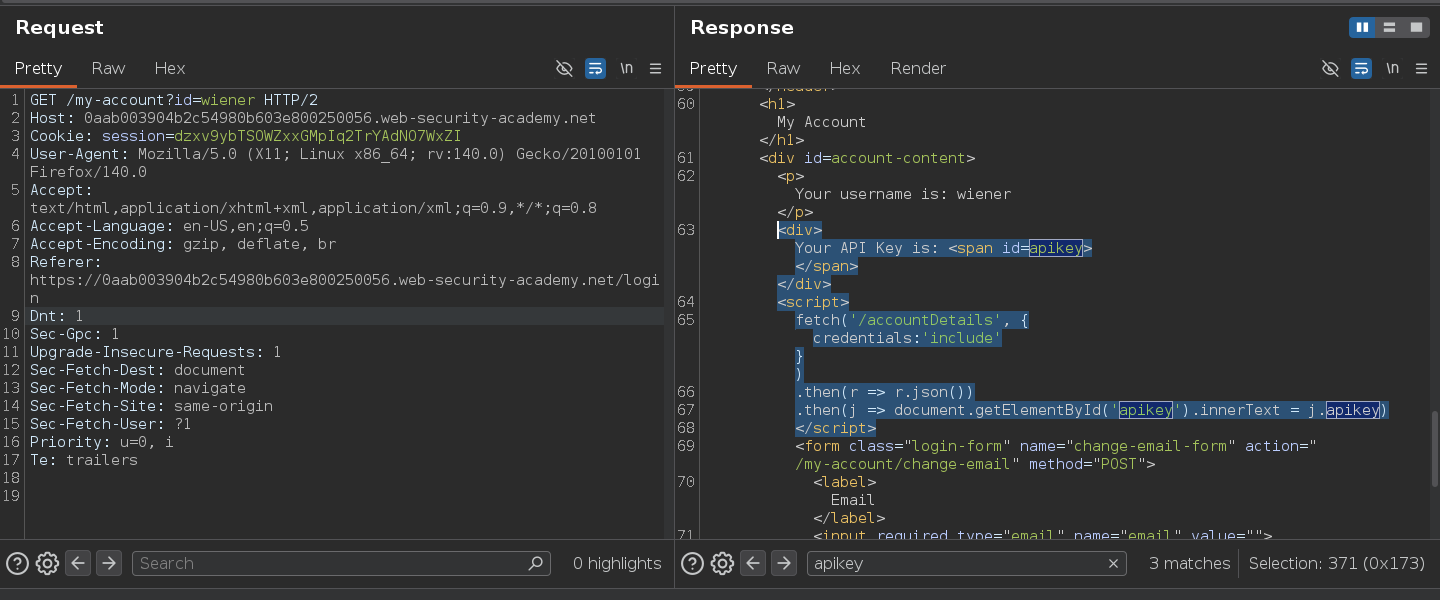Click the 'Your API Key is' line
The height and width of the screenshot is (600, 1440).
coord(943,248)
